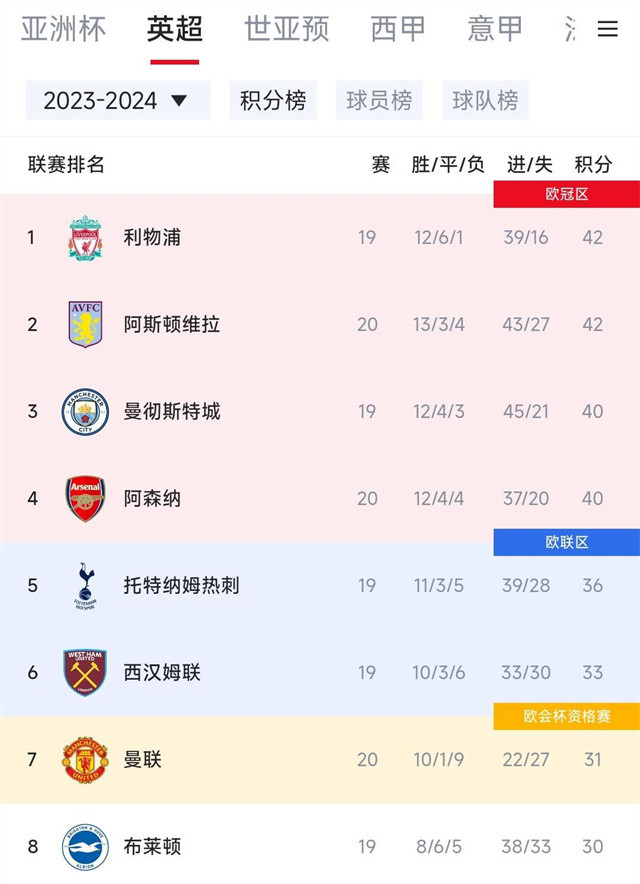
Task: Click the West Ham United crest
Action: point(85,672)
